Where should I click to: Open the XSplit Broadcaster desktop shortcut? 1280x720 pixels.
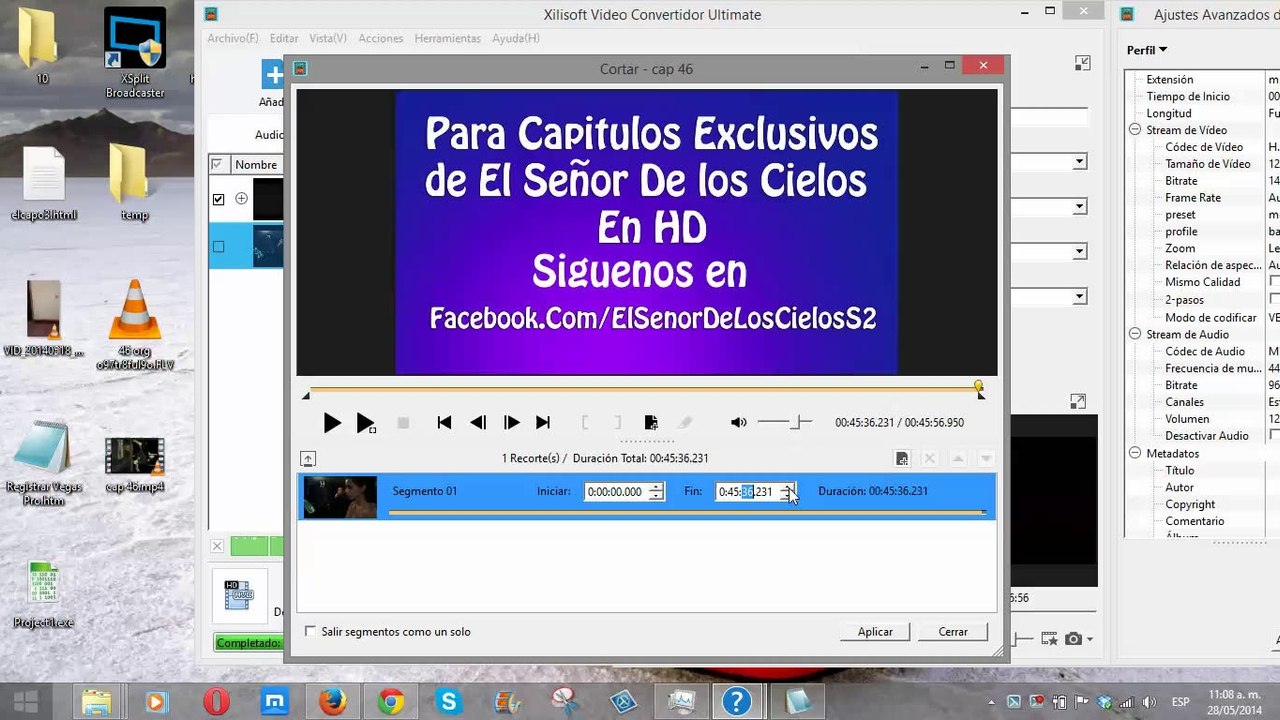tap(135, 53)
